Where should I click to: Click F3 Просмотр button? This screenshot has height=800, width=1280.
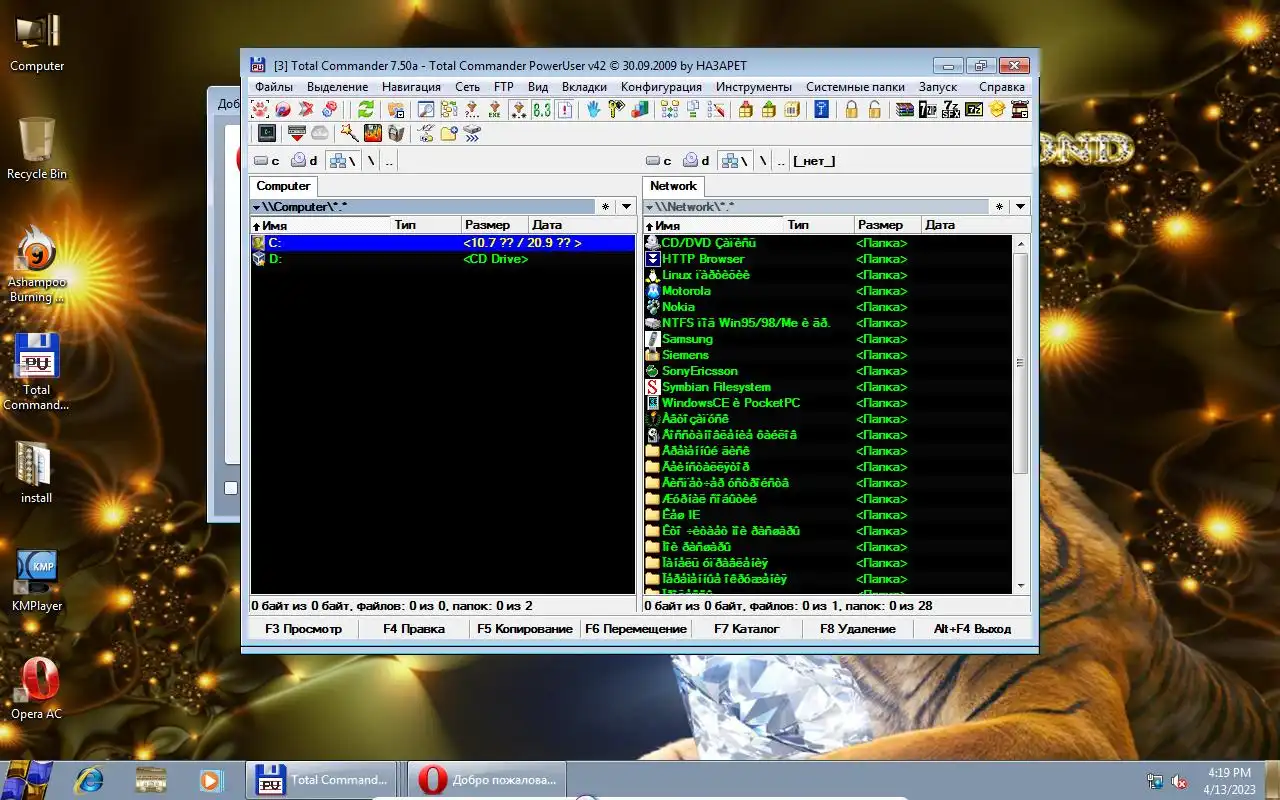click(303, 629)
